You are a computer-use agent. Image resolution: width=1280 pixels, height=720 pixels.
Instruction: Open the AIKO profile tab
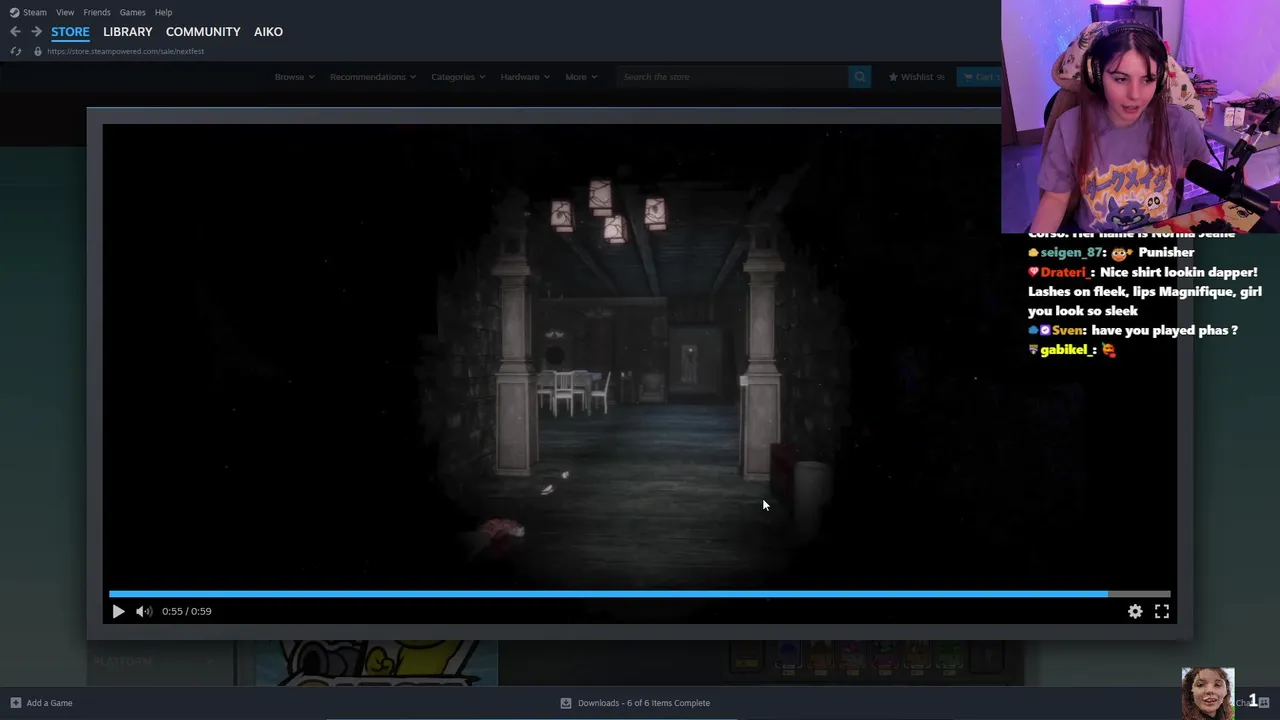click(268, 32)
